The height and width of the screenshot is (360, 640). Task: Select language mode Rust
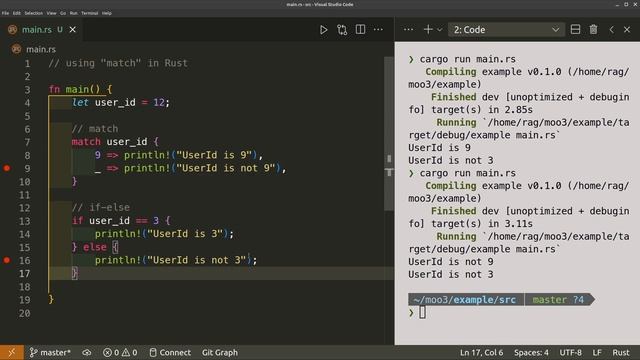(621, 352)
